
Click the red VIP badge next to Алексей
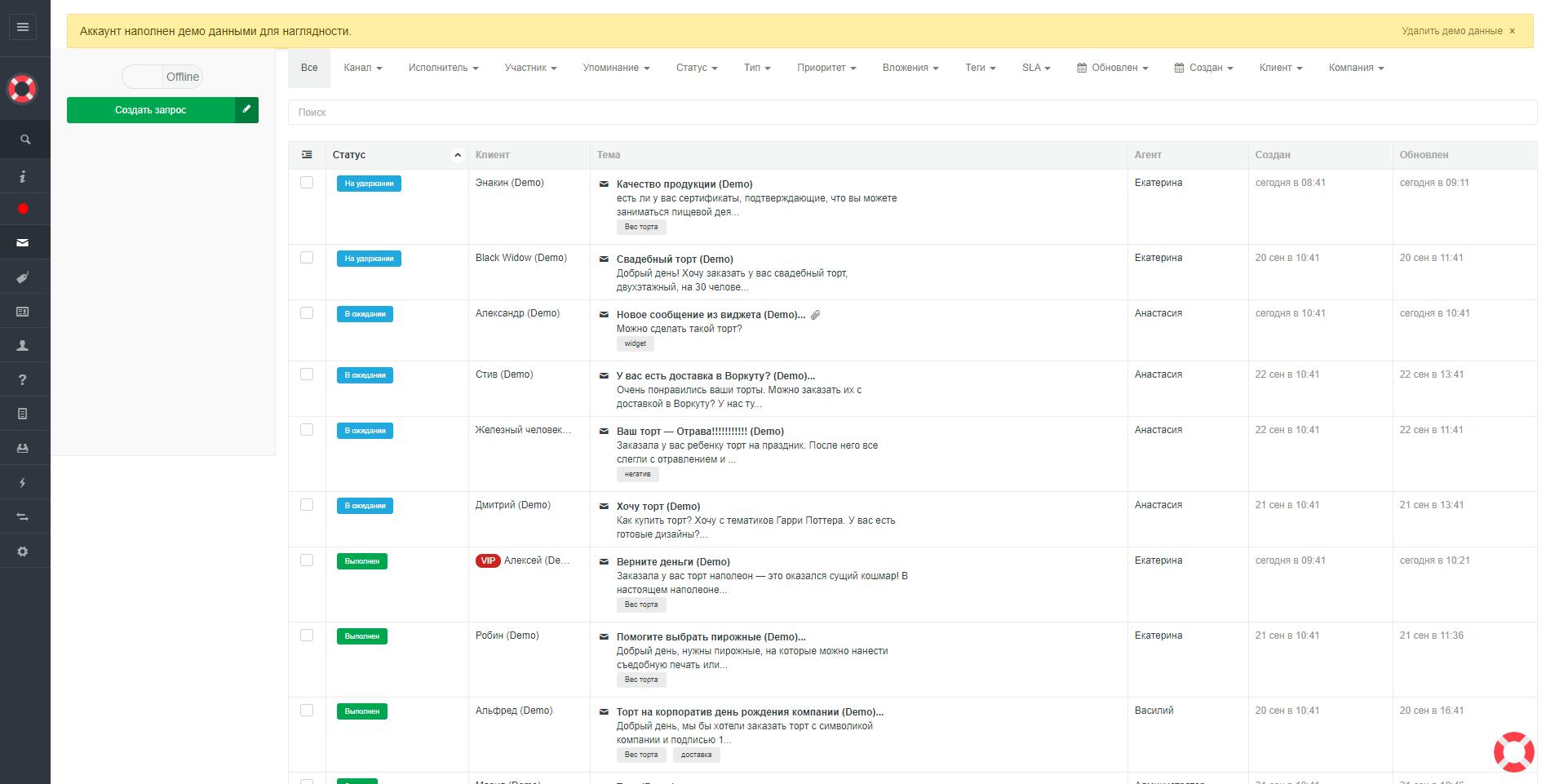point(487,560)
